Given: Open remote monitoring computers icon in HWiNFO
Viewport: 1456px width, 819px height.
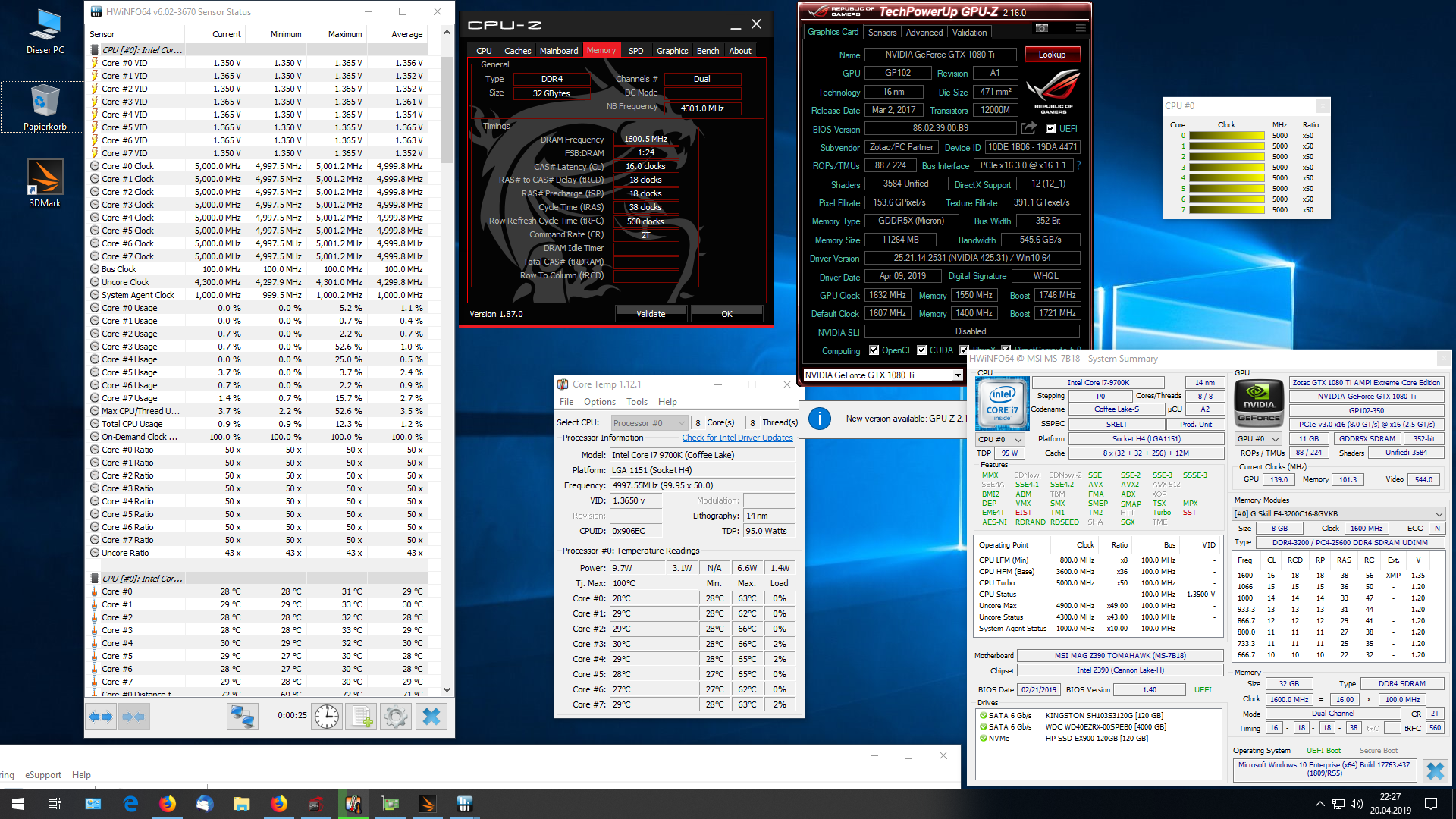Looking at the screenshot, I should click(x=243, y=717).
